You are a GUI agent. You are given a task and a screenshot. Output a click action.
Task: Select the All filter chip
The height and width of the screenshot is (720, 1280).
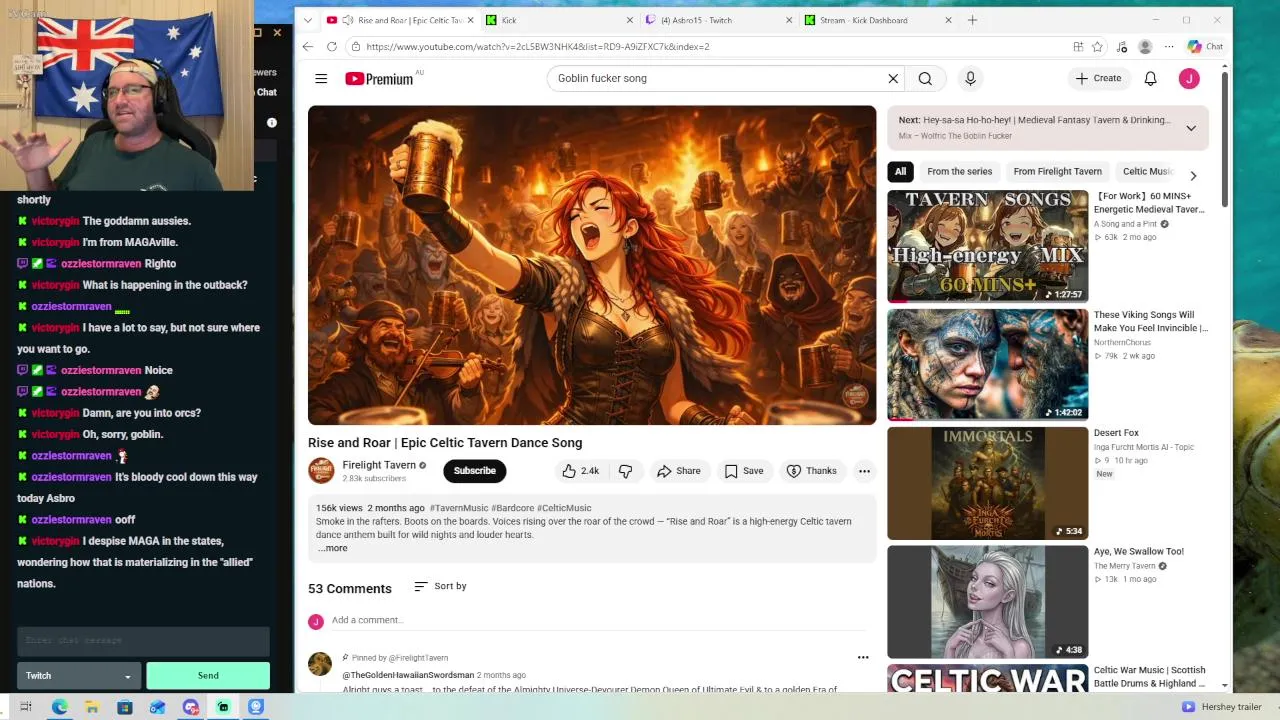tap(900, 171)
